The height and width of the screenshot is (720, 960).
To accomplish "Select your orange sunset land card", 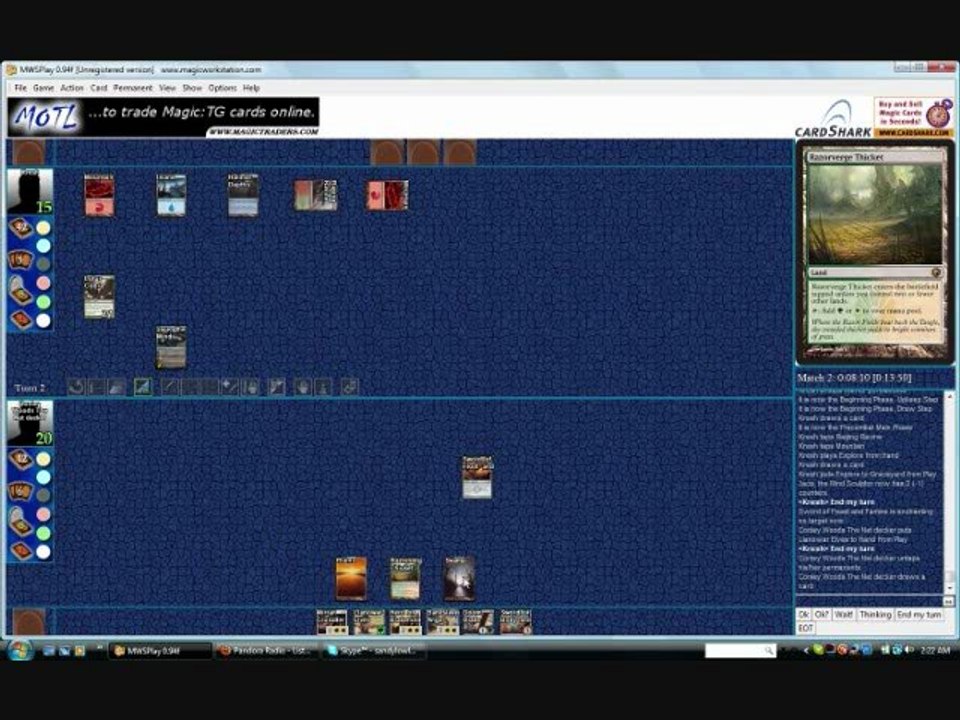I will click(351, 579).
